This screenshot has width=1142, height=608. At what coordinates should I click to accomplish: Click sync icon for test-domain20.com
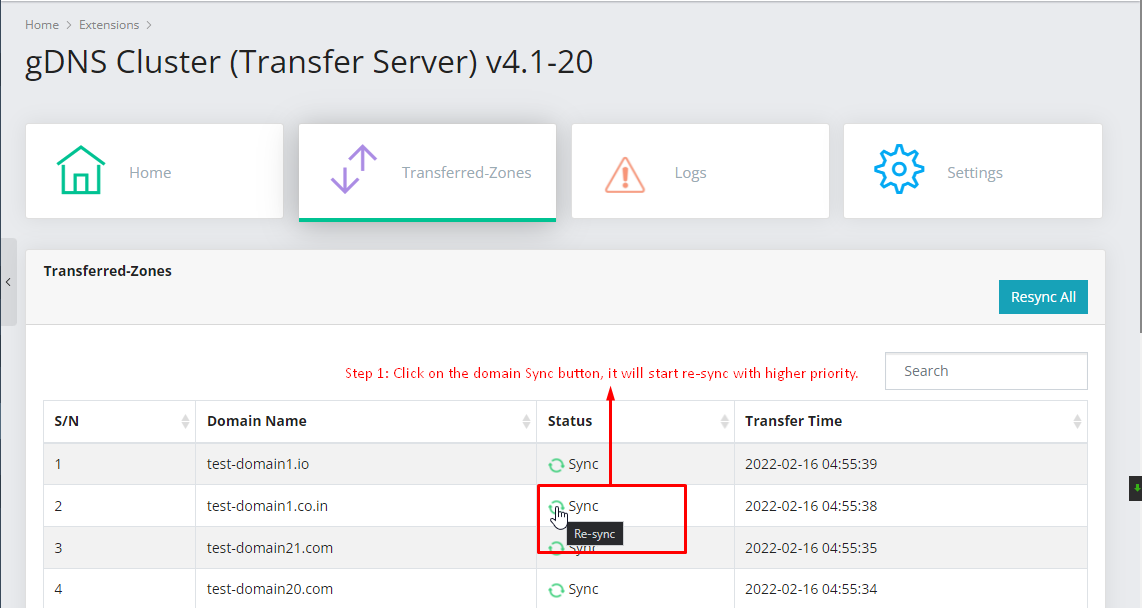pyautogui.click(x=556, y=590)
